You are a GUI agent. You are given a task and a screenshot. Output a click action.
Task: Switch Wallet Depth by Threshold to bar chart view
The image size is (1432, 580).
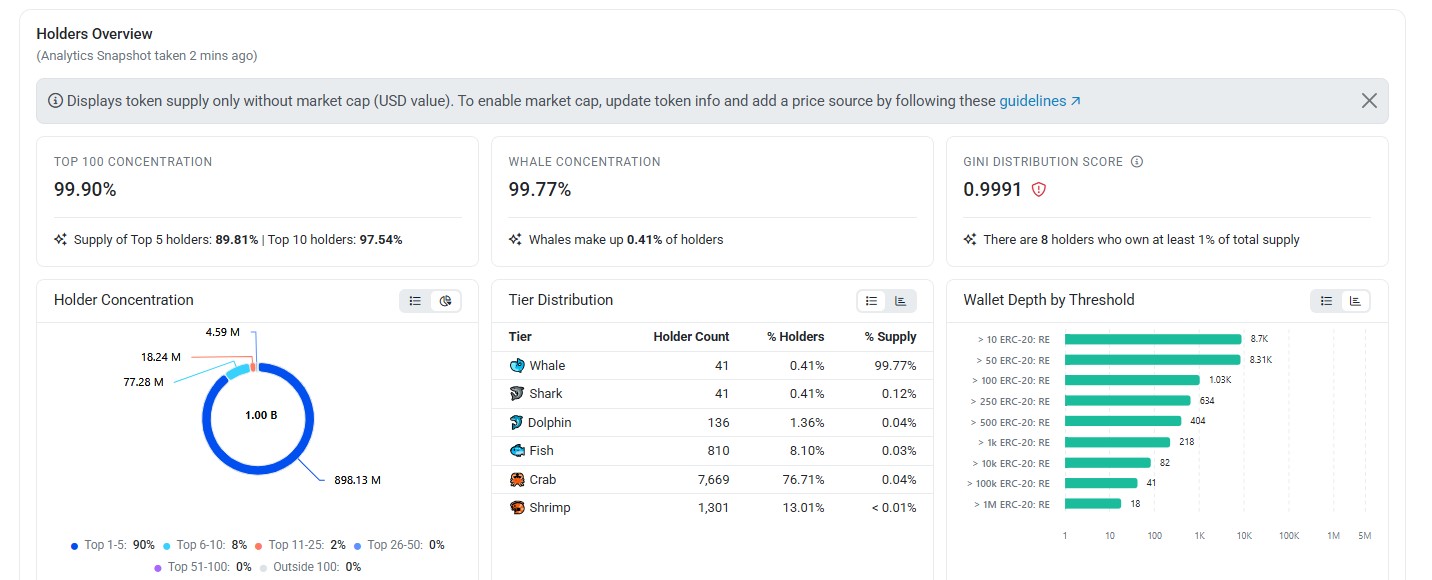point(1355,301)
